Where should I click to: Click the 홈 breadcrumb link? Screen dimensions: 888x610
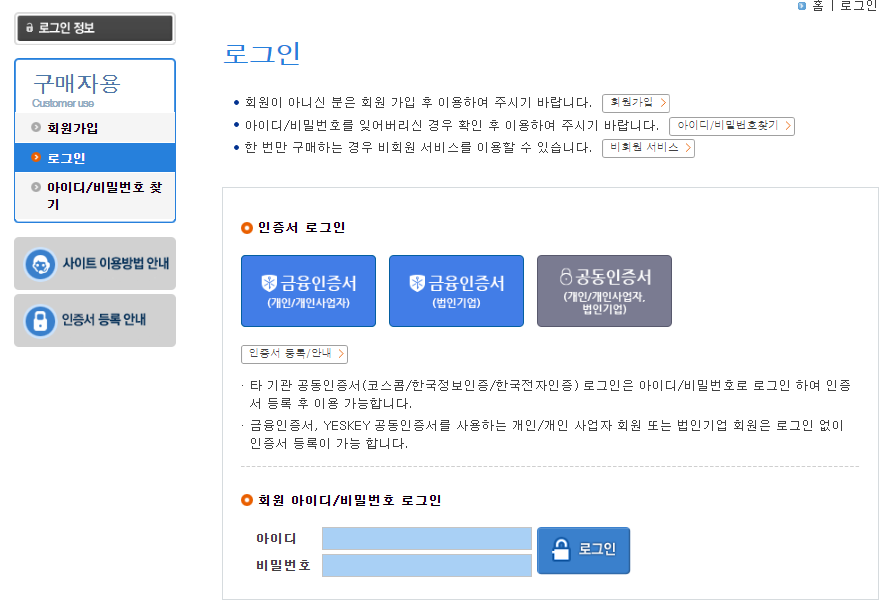[x=817, y=6]
